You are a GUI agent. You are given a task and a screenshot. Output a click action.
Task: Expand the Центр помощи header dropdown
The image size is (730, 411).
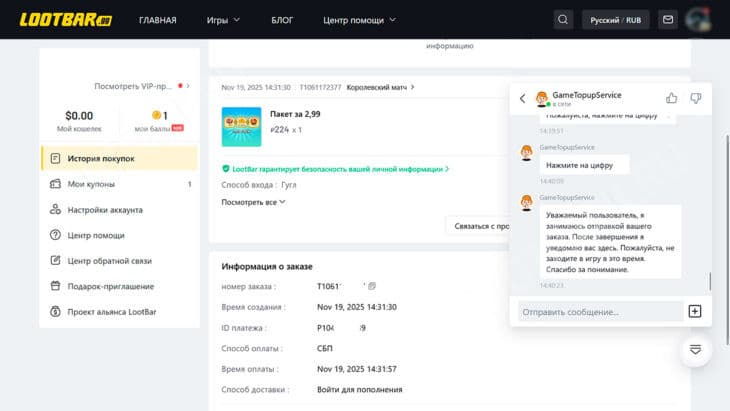pyautogui.click(x=359, y=20)
